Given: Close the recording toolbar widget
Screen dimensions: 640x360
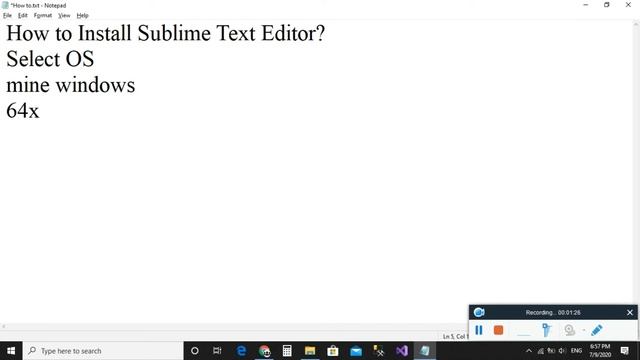Looking at the screenshot, I should point(629,313).
